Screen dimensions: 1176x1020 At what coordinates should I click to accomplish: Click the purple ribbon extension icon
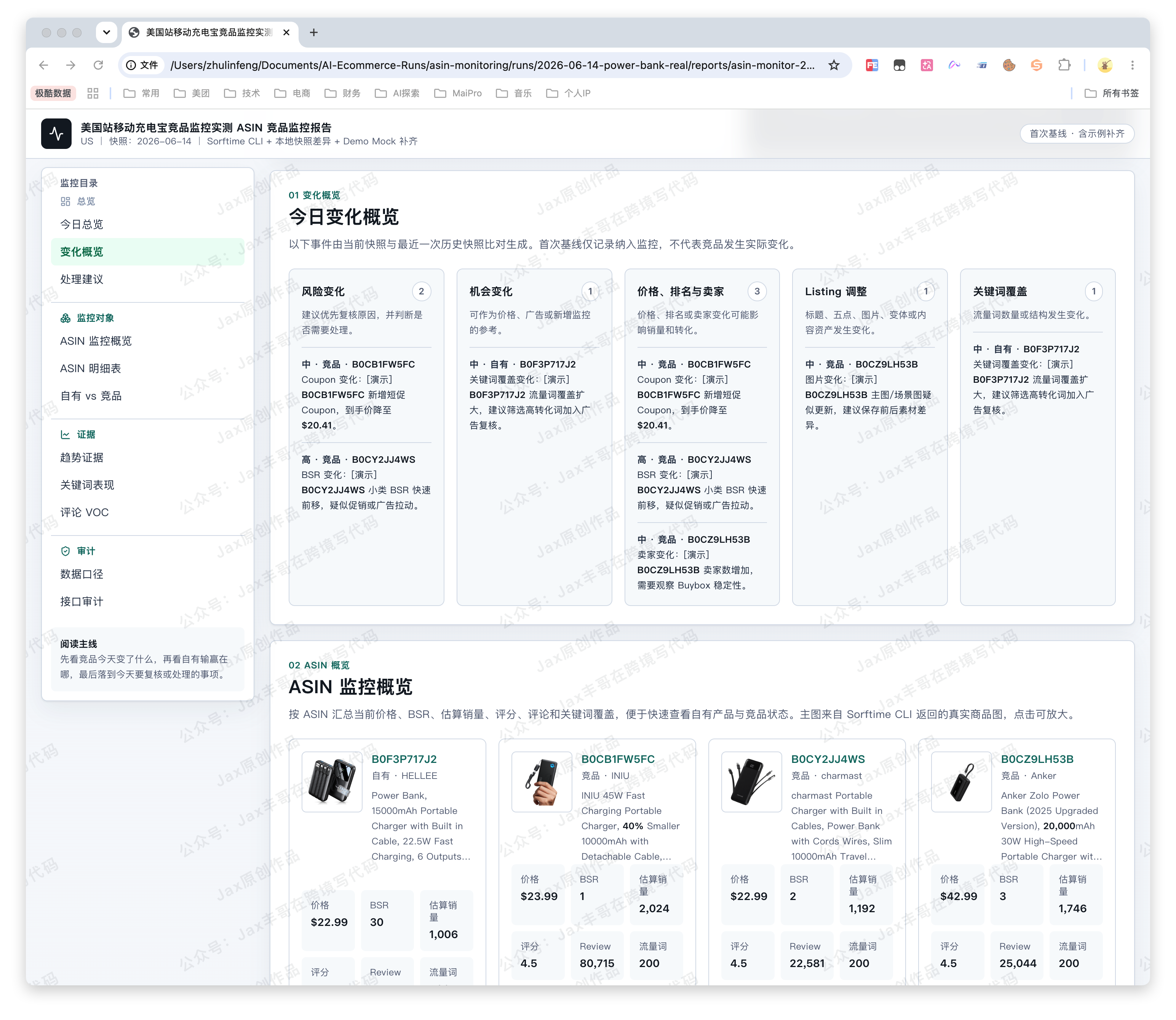(x=954, y=66)
